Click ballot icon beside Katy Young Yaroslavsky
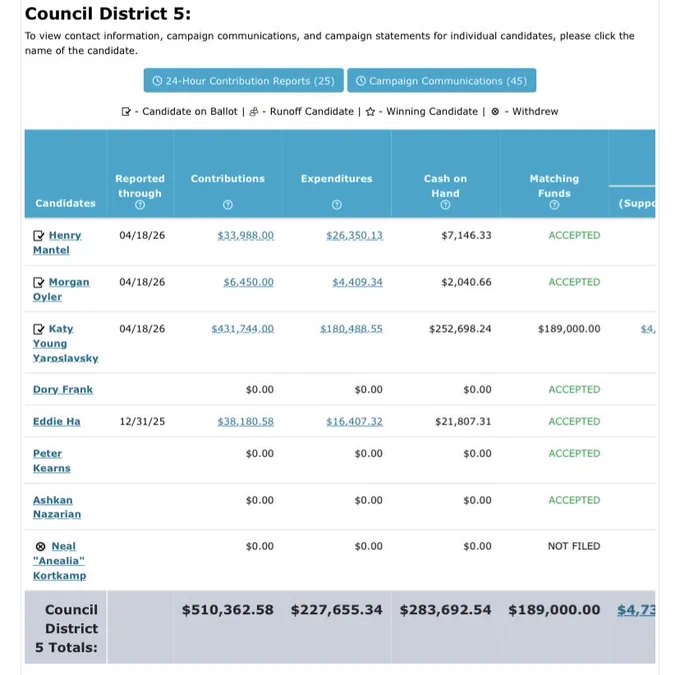The width and height of the screenshot is (680, 675). tap(39, 329)
